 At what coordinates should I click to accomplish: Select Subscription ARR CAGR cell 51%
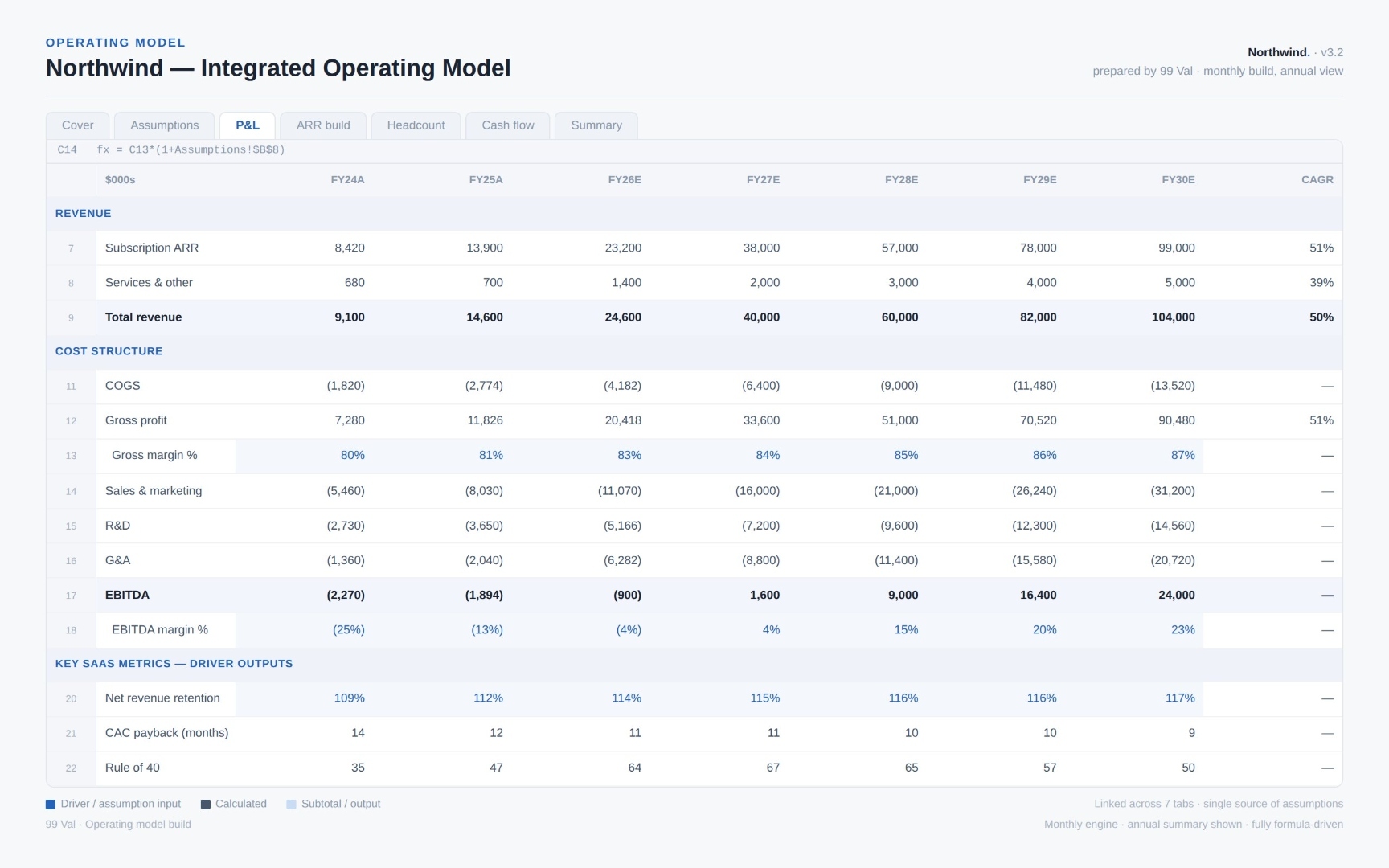(1321, 248)
